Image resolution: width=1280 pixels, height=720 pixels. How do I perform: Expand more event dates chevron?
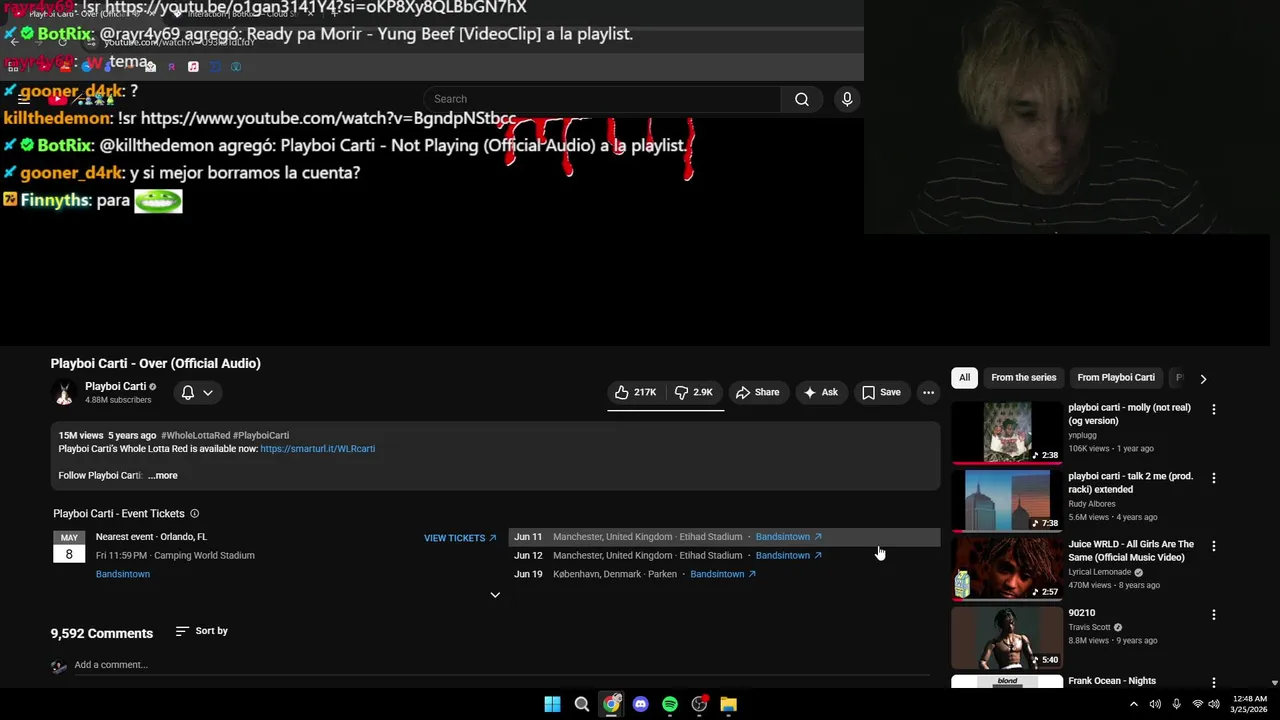pyautogui.click(x=495, y=595)
